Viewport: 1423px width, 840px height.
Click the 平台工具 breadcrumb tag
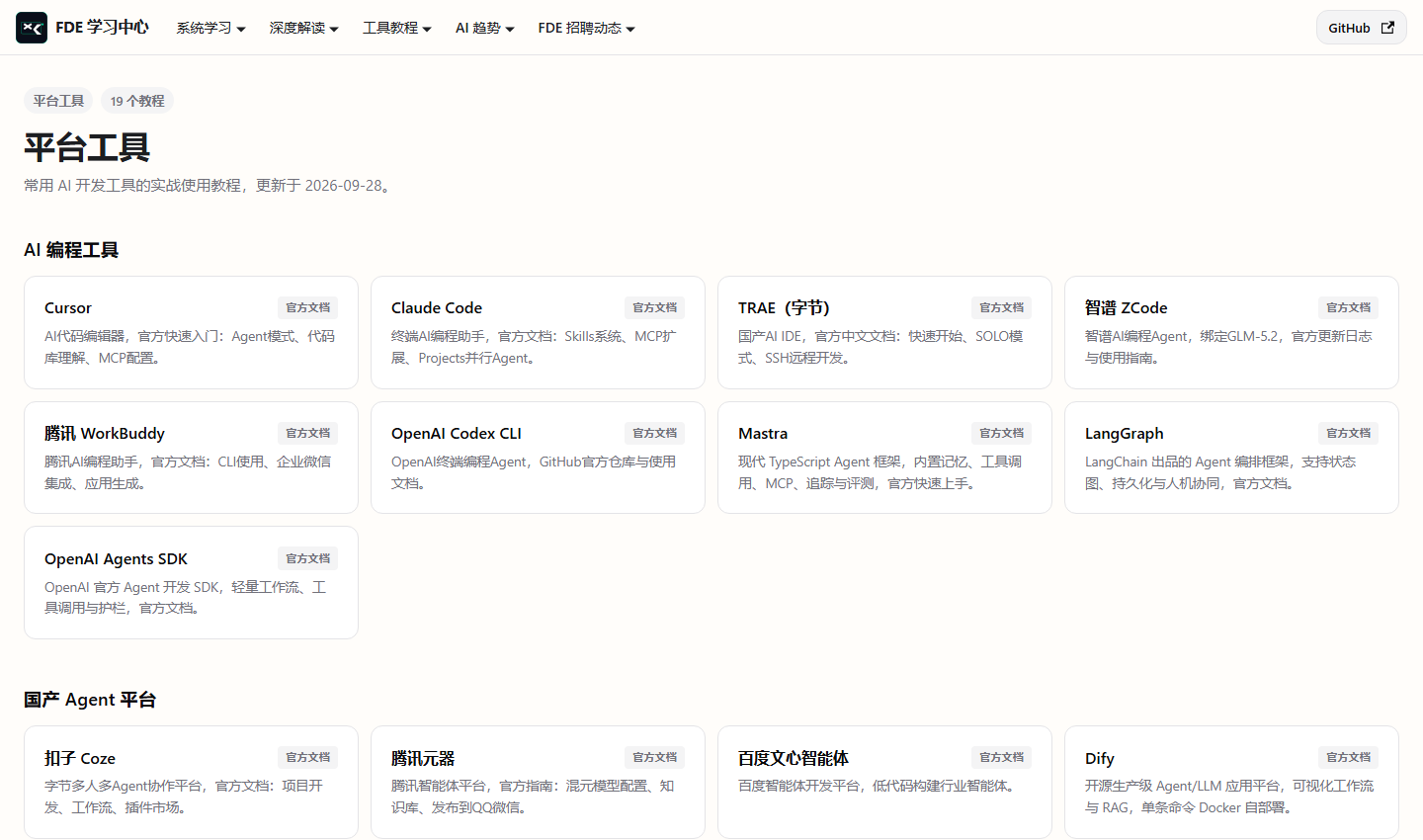click(x=58, y=101)
